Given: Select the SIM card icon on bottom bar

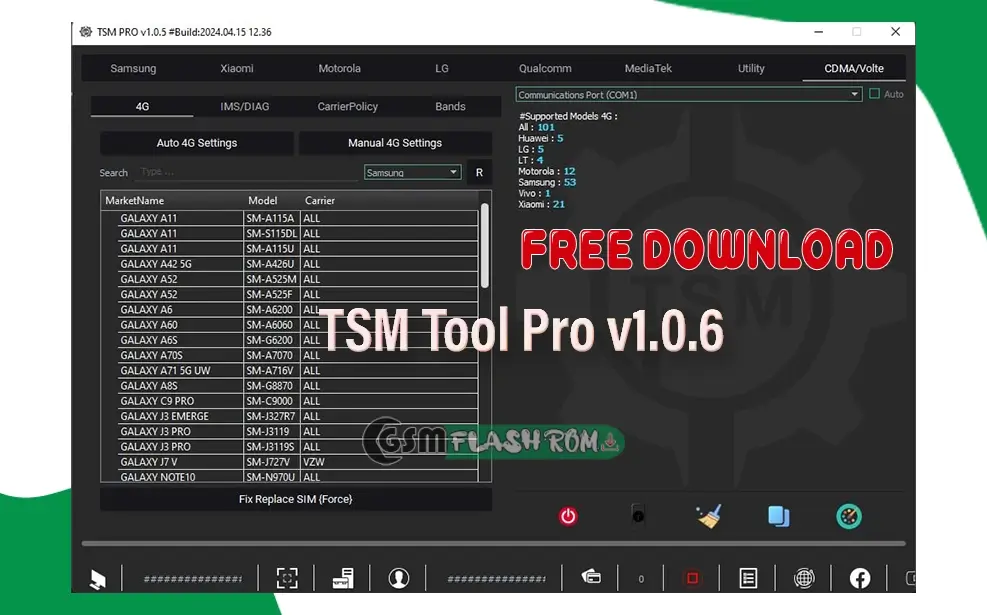Looking at the screenshot, I should pos(343,578).
